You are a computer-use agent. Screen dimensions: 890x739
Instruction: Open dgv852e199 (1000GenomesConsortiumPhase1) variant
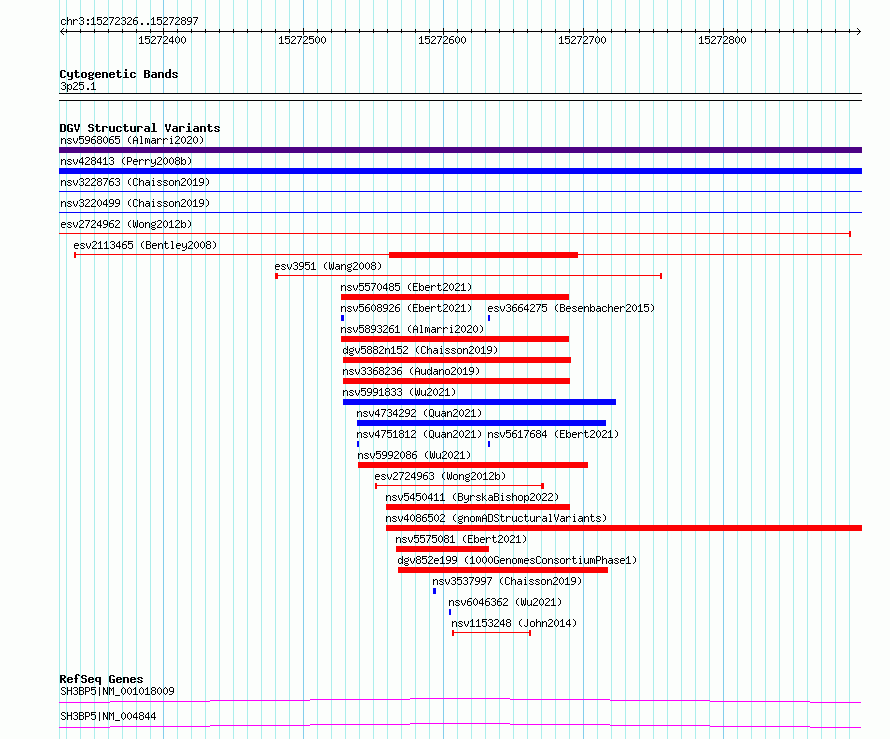tap(517, 560)
